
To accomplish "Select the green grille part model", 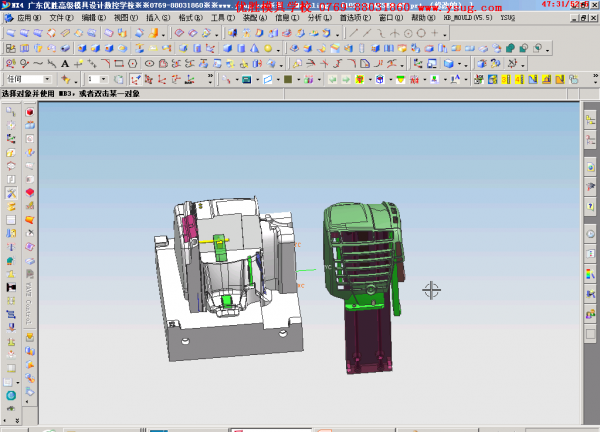I will (x=362, y=260).
